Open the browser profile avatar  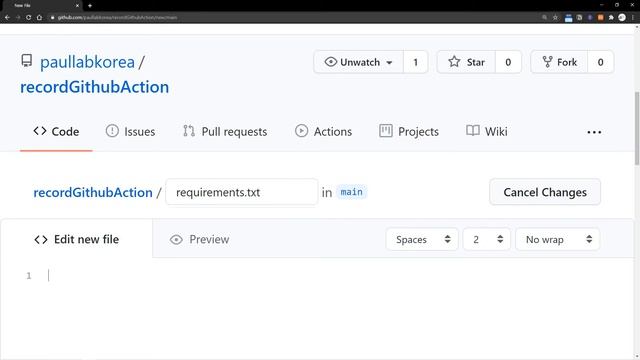click(622, 18)
